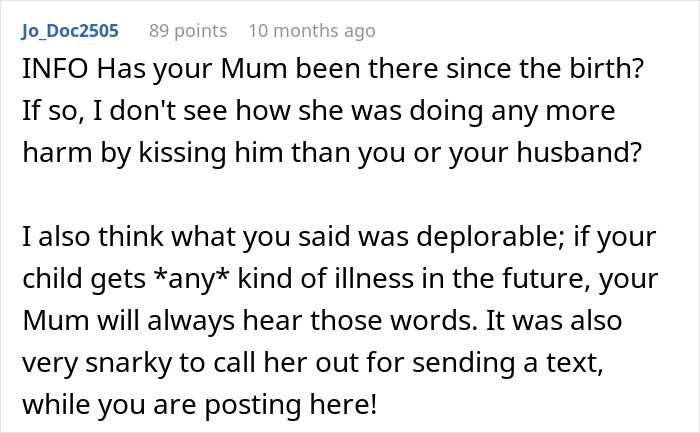Screen dimensions: 700x433
Task: Open the 10 months ago timestamp permalink
Action: click(311, 30)
